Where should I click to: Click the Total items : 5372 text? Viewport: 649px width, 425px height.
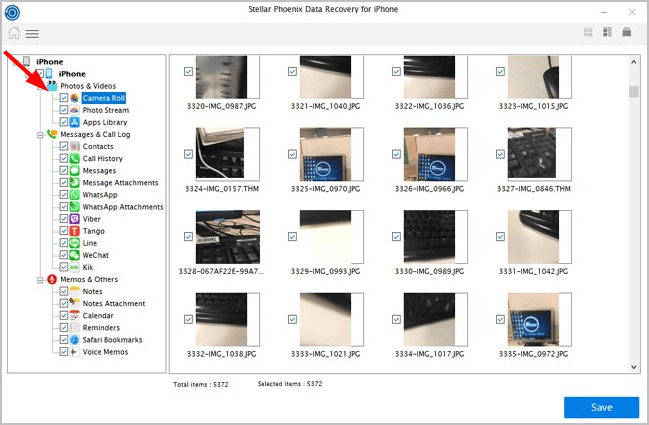201,384
